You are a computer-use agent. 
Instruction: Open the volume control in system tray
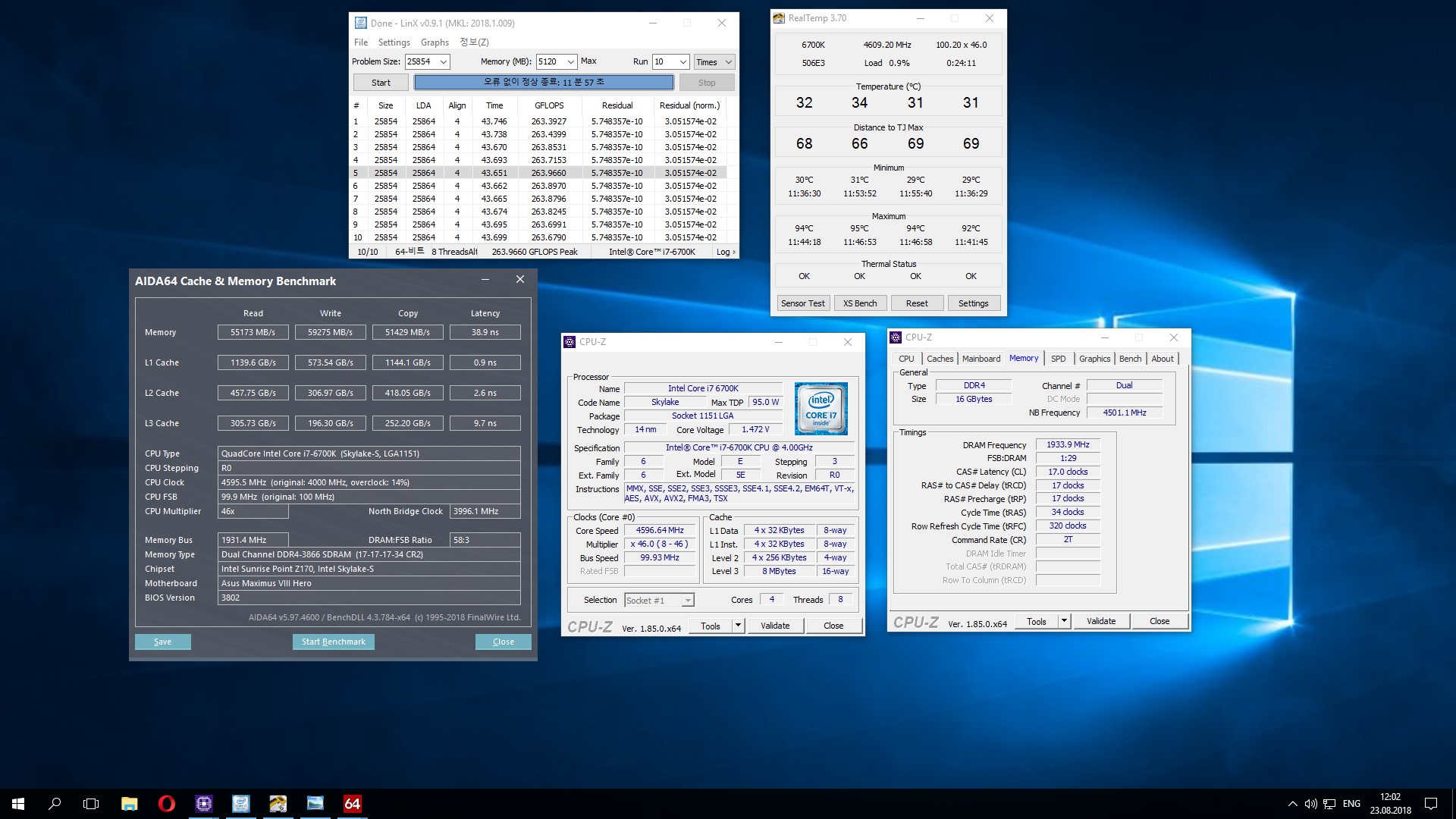[1310, 804]
